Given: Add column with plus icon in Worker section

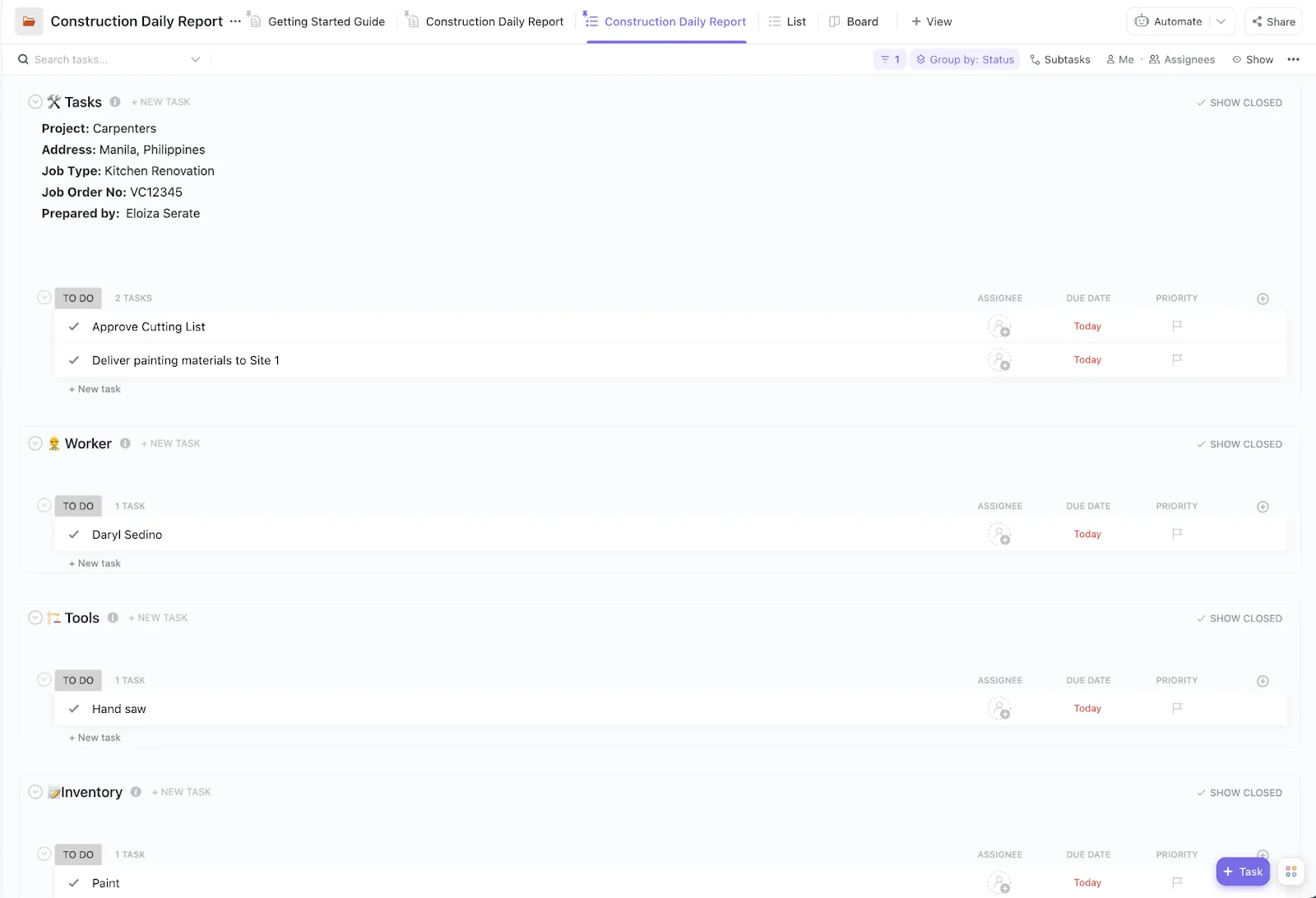Looking at the screenshot, I should (1263, 507).
